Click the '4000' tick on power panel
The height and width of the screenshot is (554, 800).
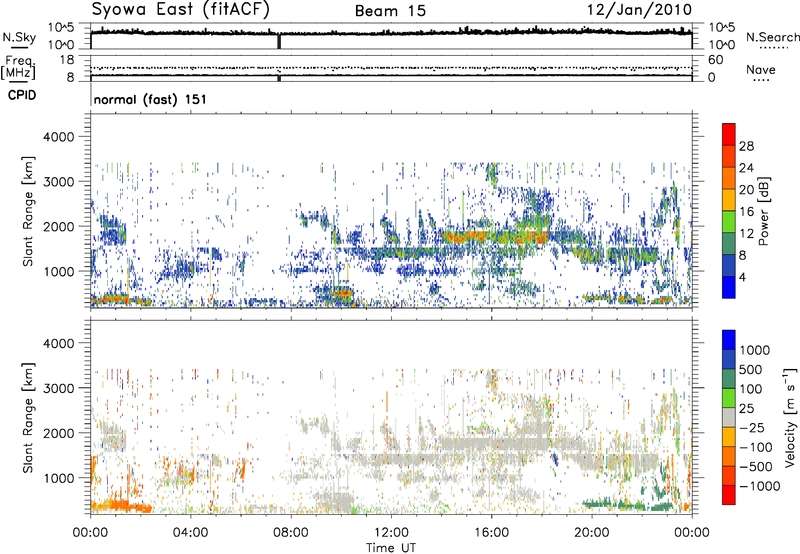(59, 137)
